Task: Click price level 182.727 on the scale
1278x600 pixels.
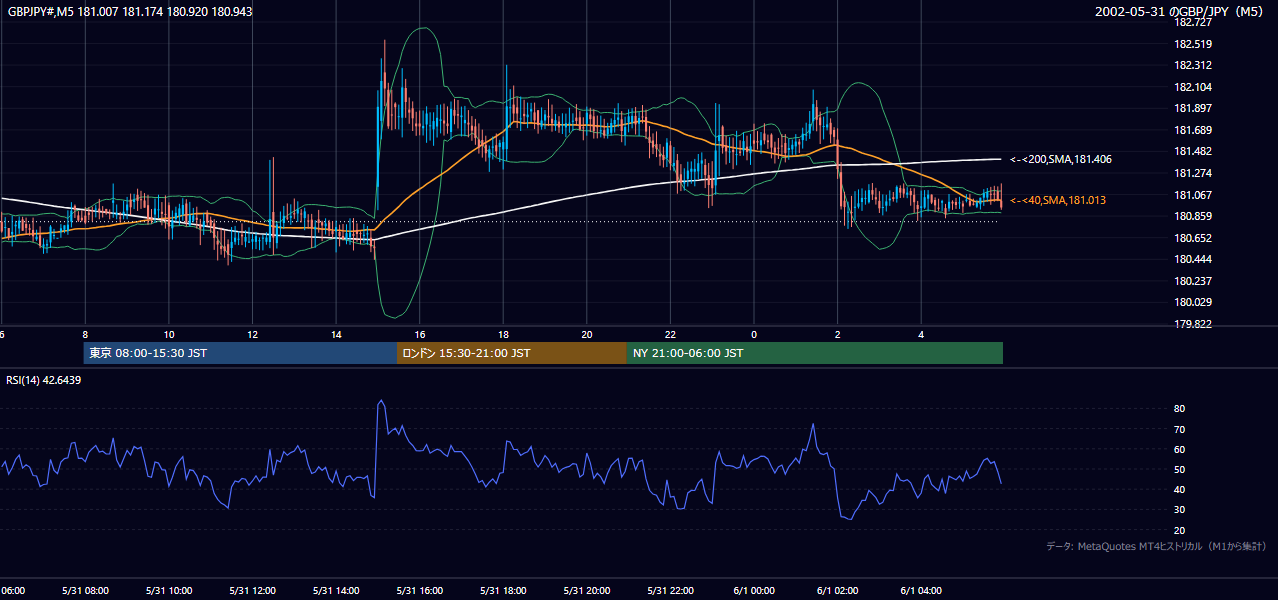Action: pos(1194,22)
